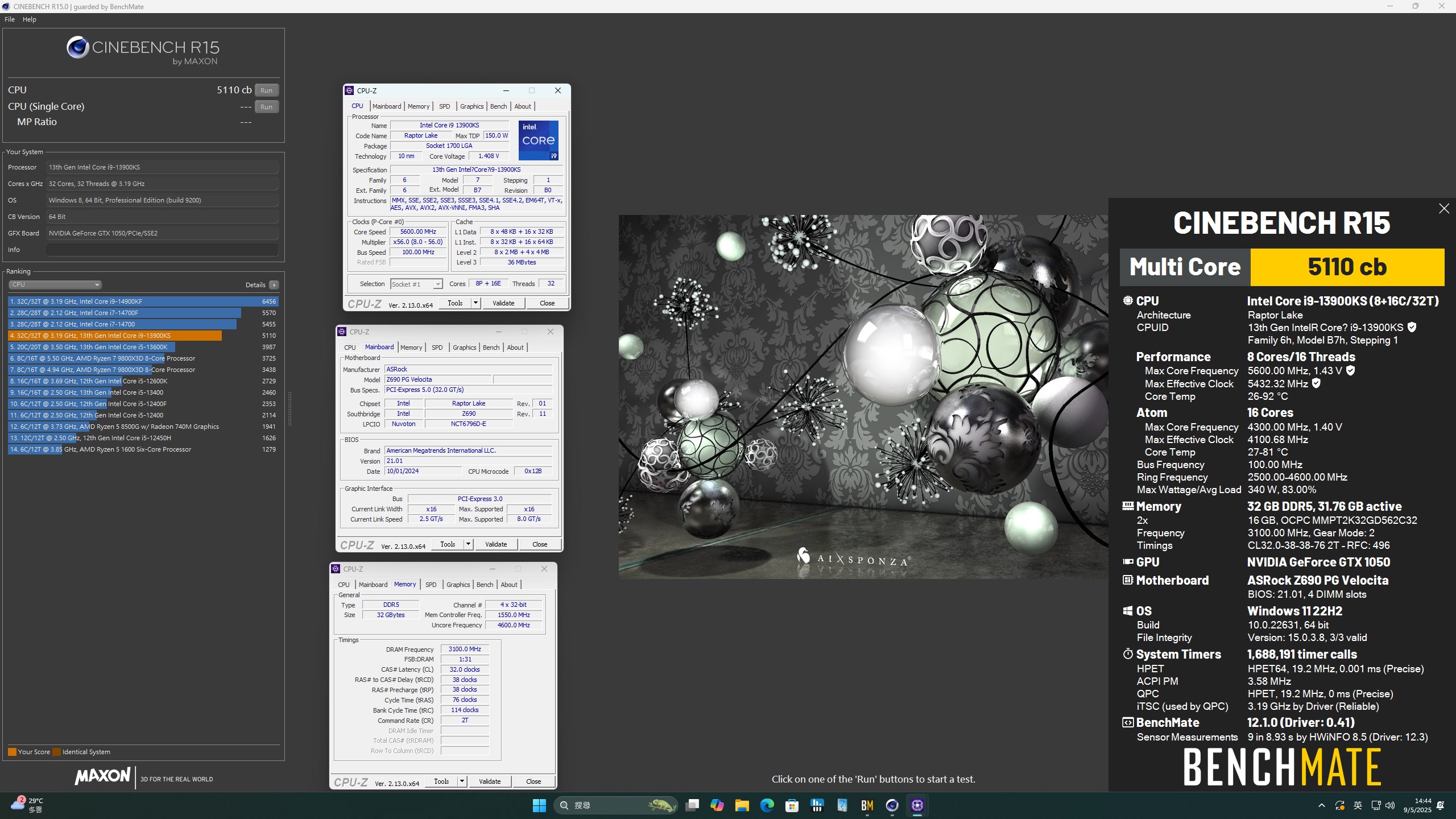Open Graphics tab in middle CPU-Z window
1456x819 pixels.
pos(464,348)
